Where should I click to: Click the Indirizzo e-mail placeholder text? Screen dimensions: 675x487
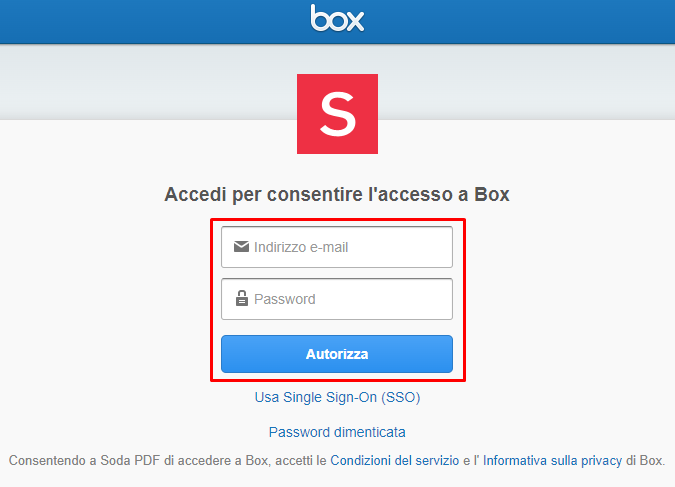click(x=301, y=247)
